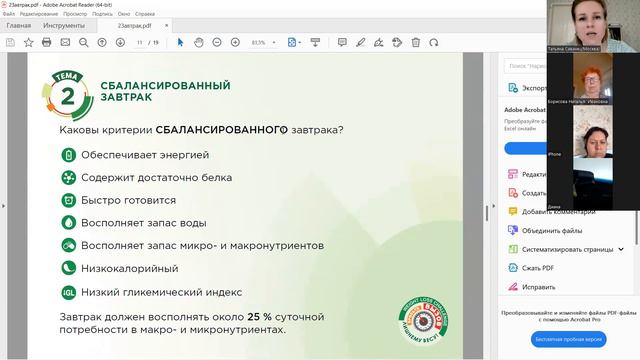Click the stamp tool icon

coord(397,42)
